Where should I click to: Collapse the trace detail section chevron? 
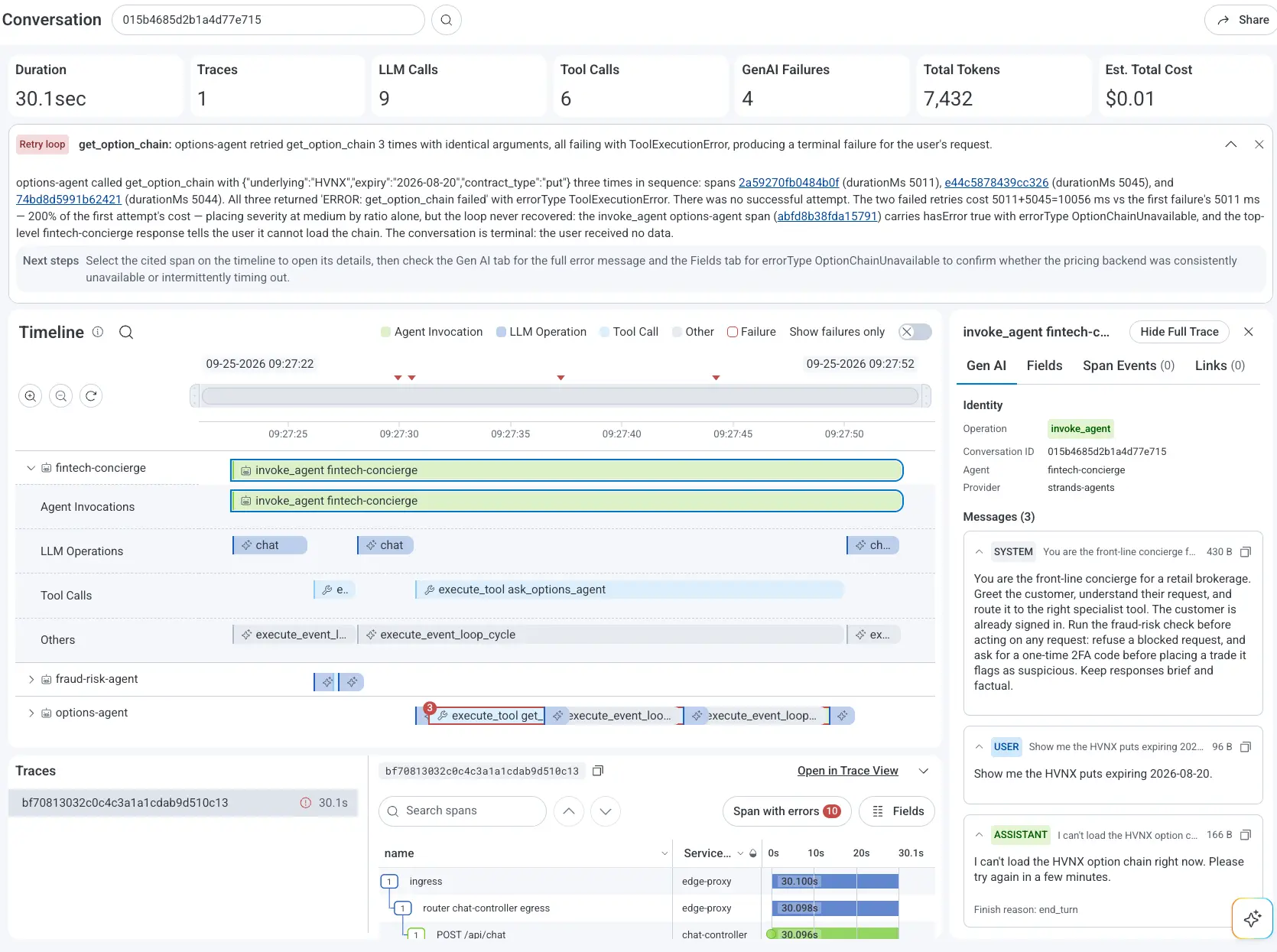click(924, 771)
